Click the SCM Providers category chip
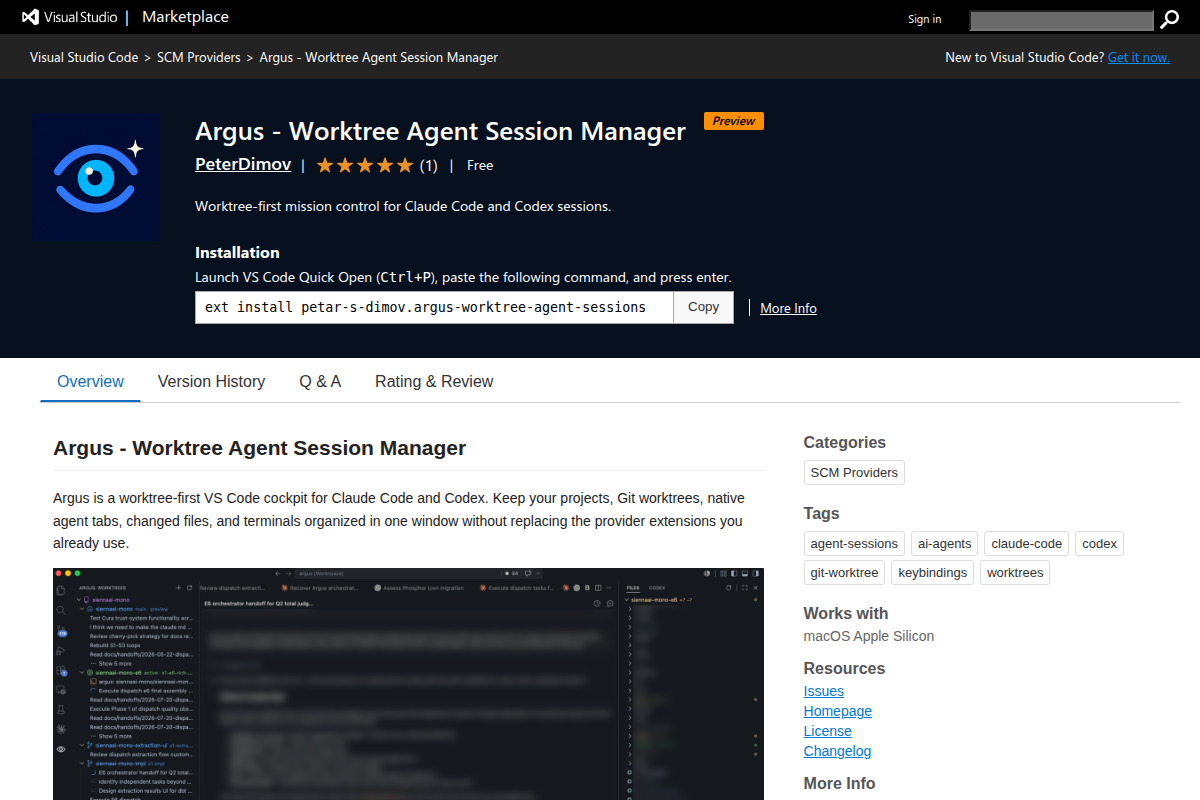The width and height of the screenshot is (1200, 800). [854, 472]
